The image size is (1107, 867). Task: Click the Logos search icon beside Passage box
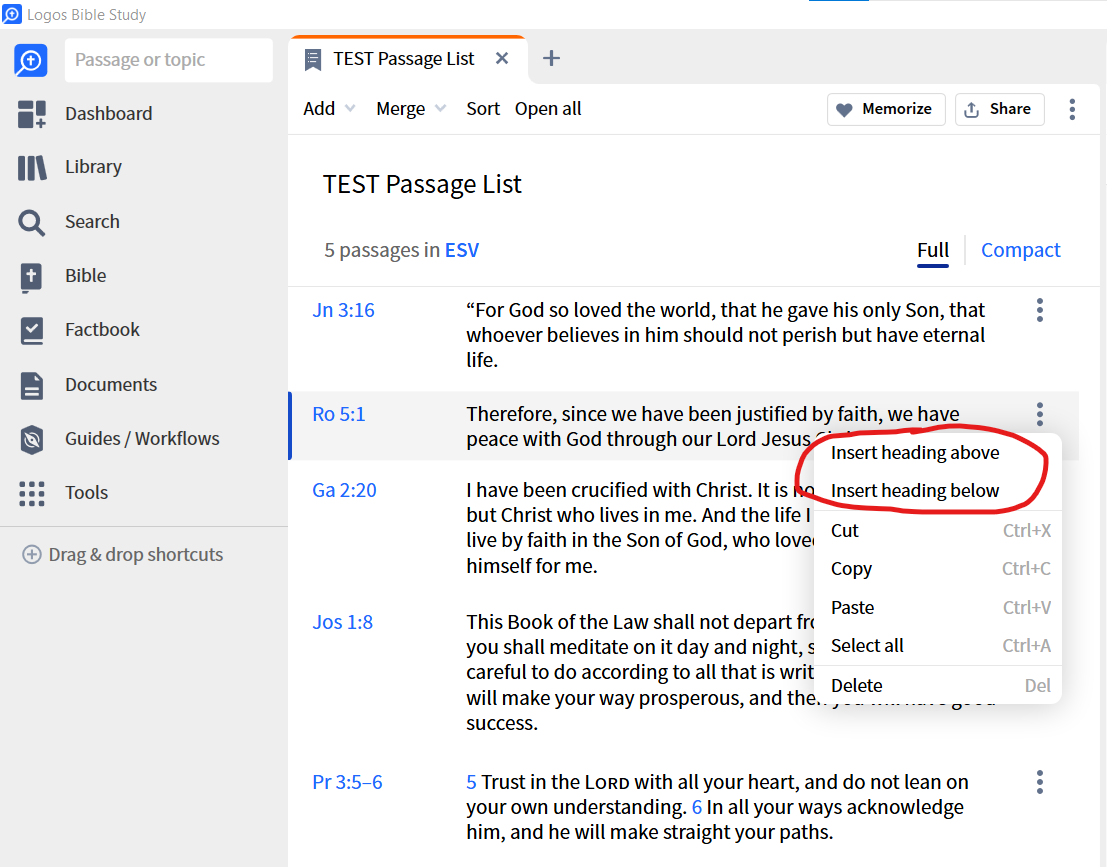(31, 61)
